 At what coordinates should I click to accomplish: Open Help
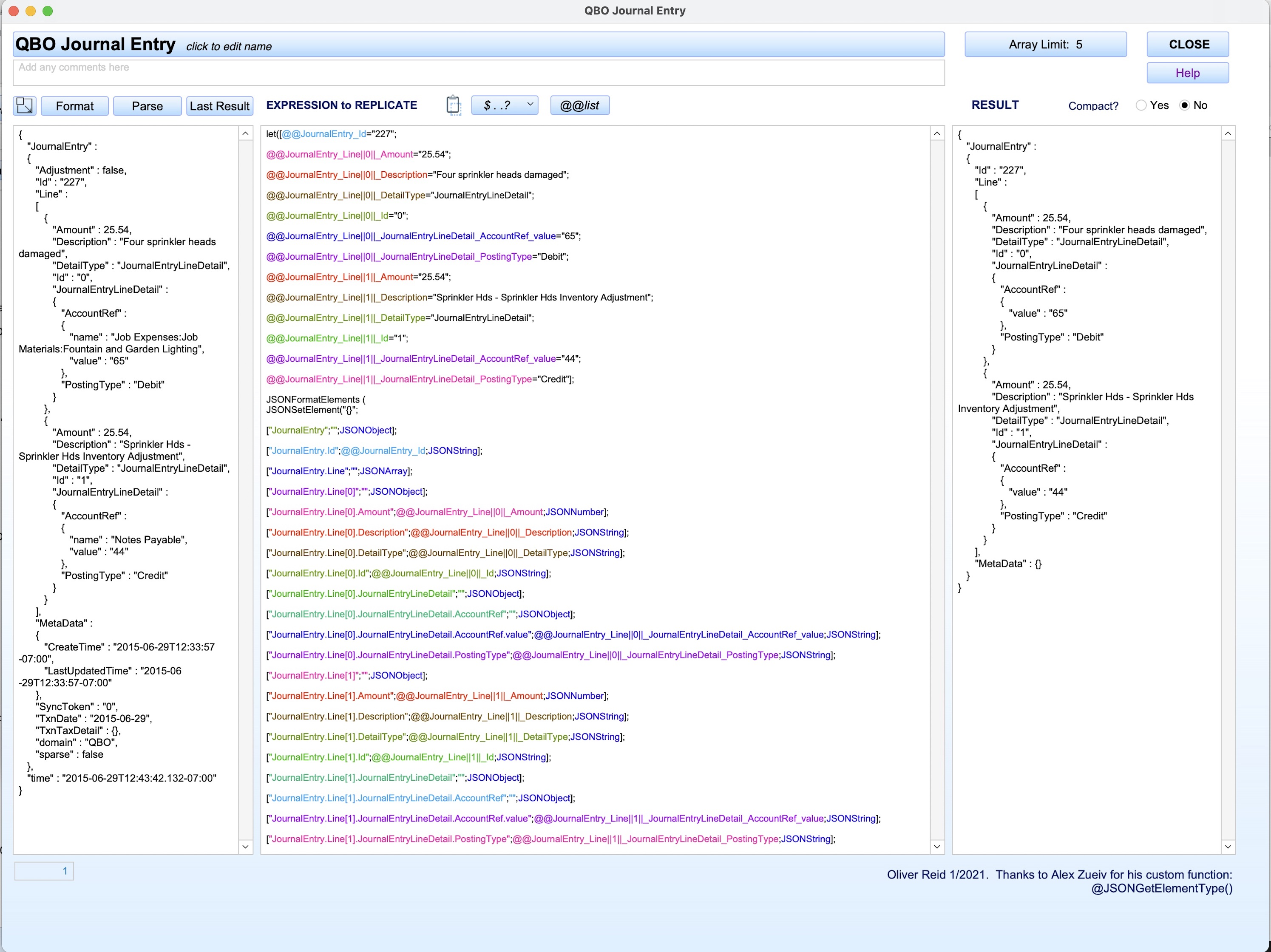[1188, 73]
